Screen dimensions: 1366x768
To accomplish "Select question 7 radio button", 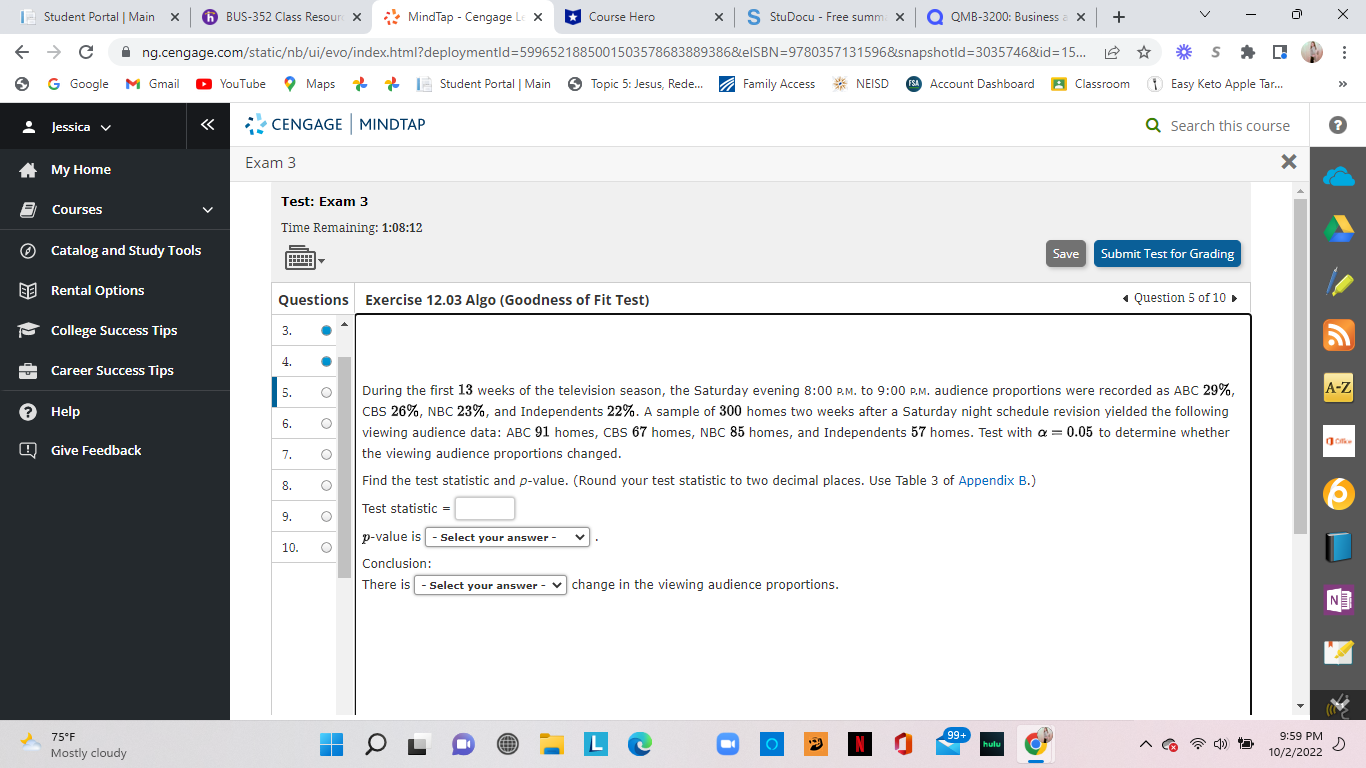I will [324, 454].
